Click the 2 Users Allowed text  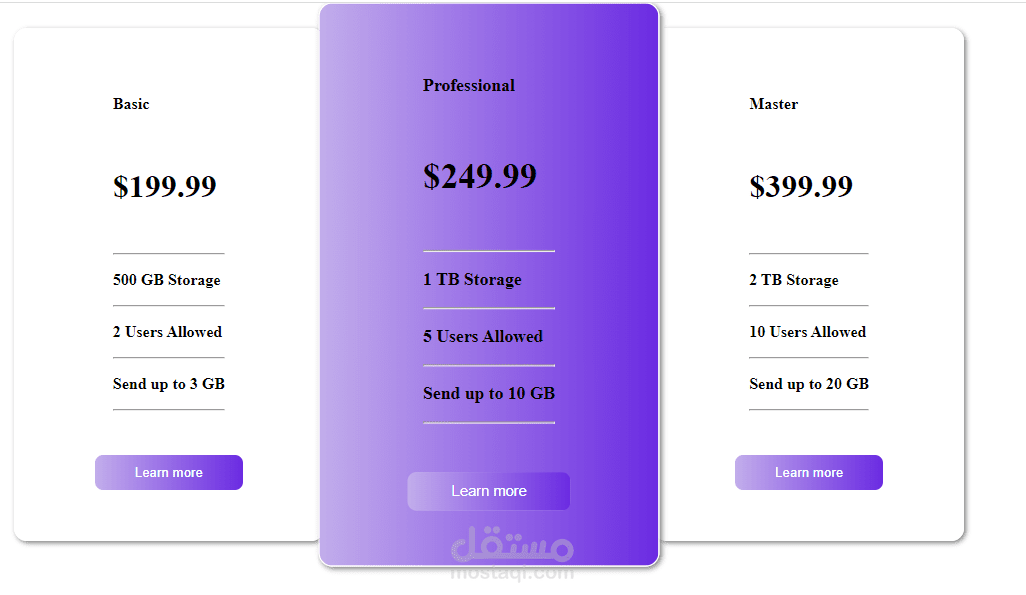click(x=167, y=332)
